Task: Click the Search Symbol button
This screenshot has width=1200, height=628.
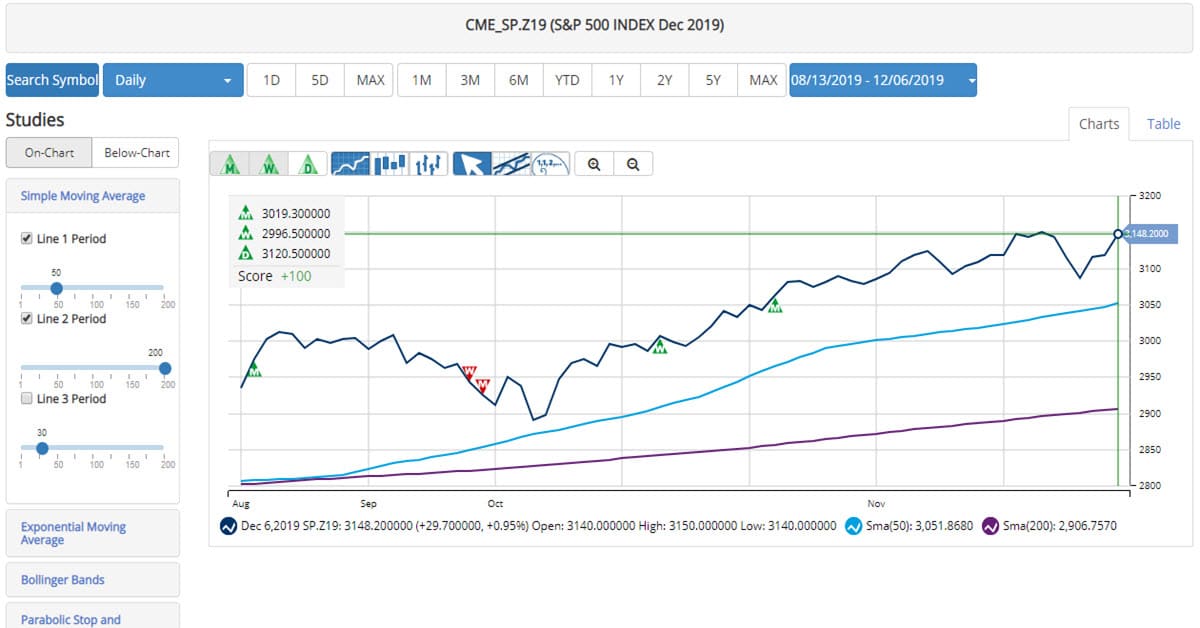Action: click(x=52, y=80)
